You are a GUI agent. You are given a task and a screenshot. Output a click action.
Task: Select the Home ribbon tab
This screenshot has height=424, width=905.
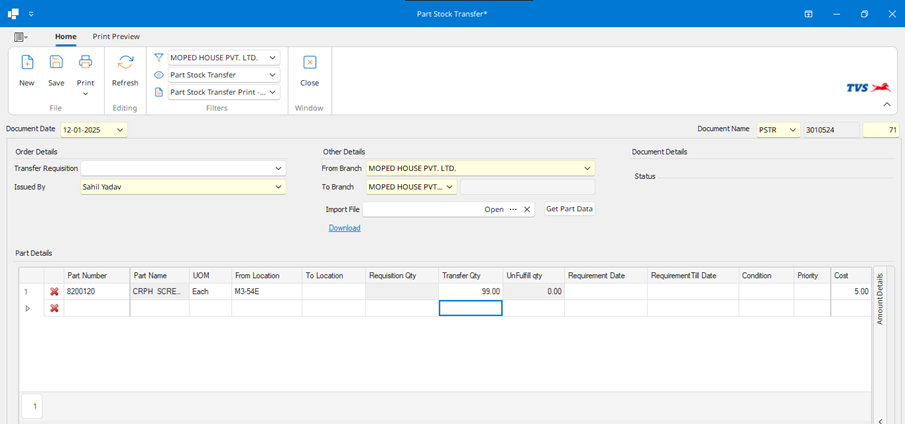pos(66,36)
